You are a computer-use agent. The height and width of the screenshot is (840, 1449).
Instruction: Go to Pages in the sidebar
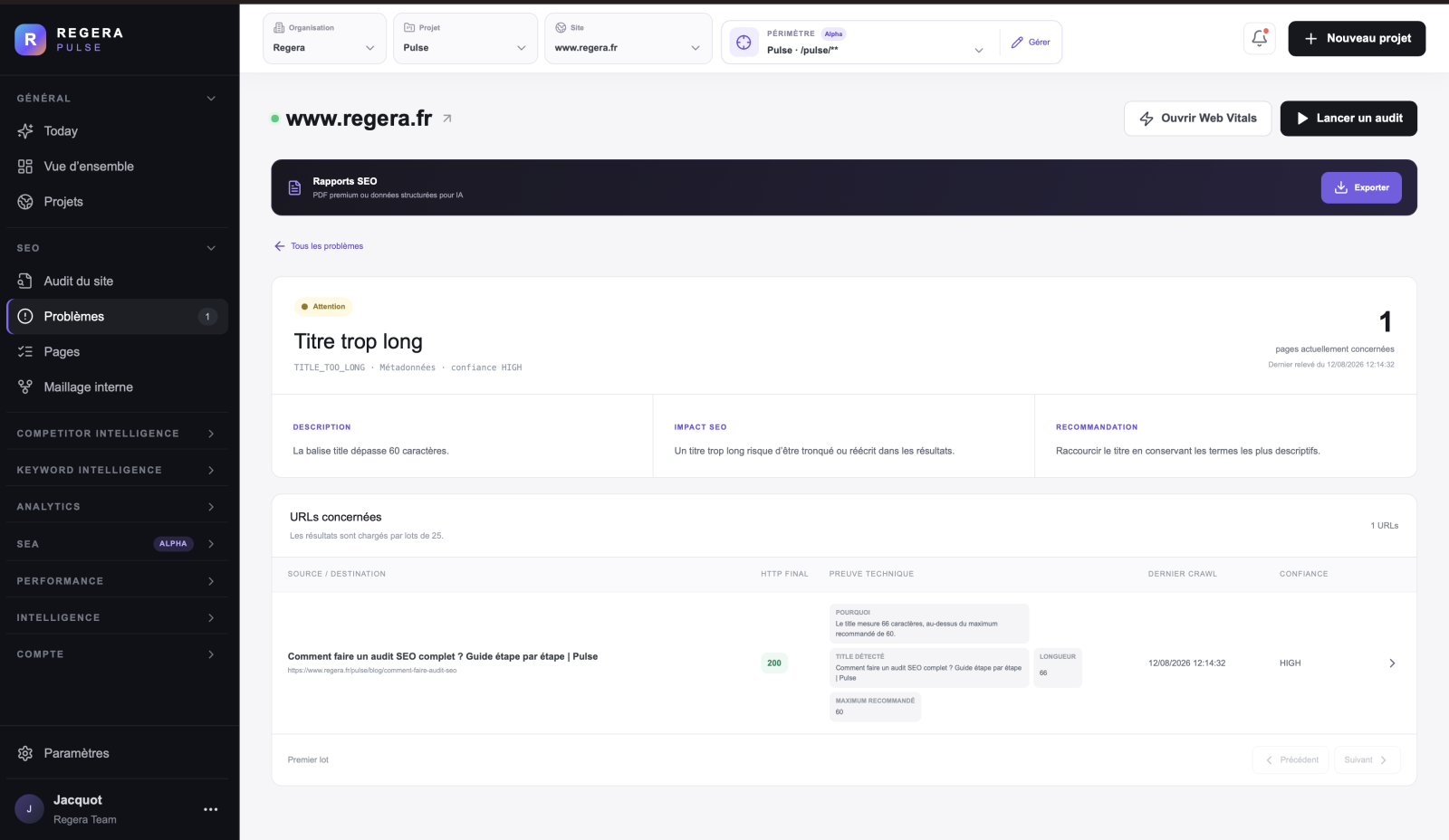coord(117,352)
